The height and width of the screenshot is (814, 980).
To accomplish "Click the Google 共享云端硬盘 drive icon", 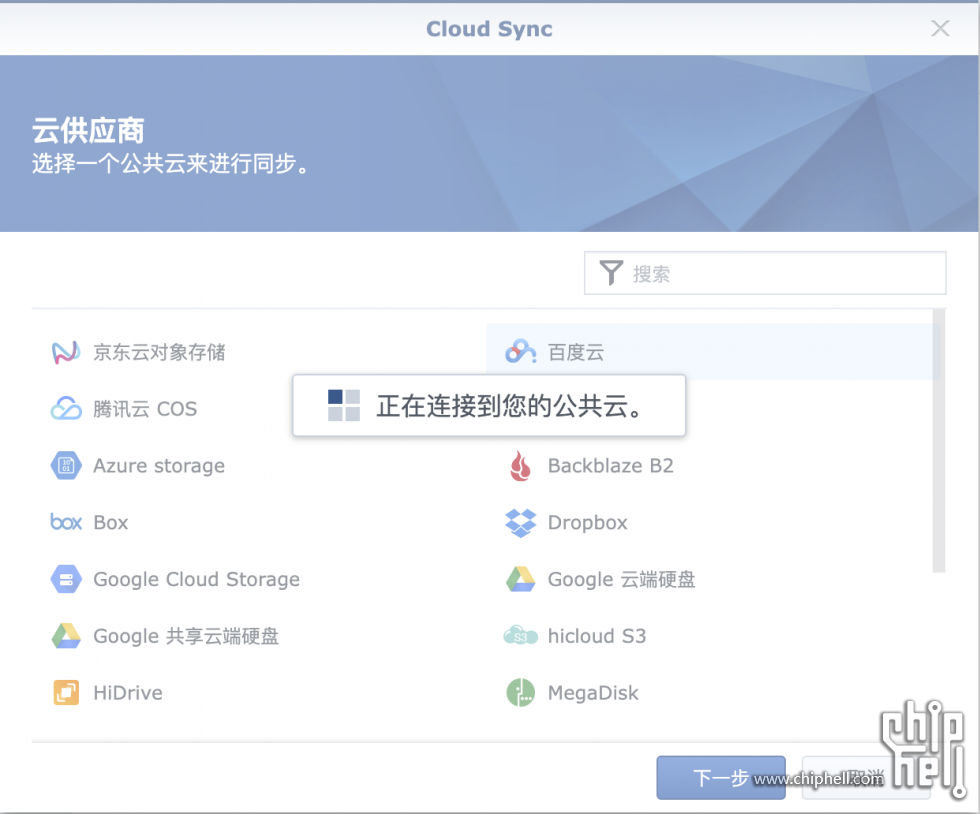I will [x=66, y=636].
